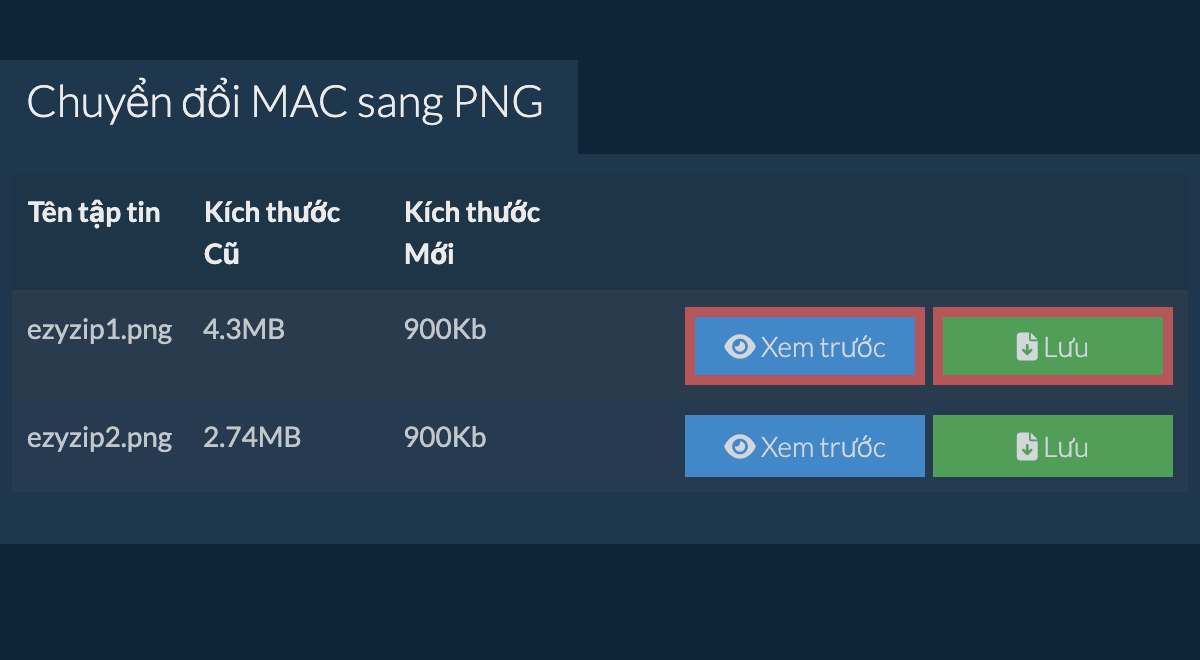Preview ezyzip1.png with the Xem trước button
This screenshot has width=1200, height=660.
click(805, 347)
